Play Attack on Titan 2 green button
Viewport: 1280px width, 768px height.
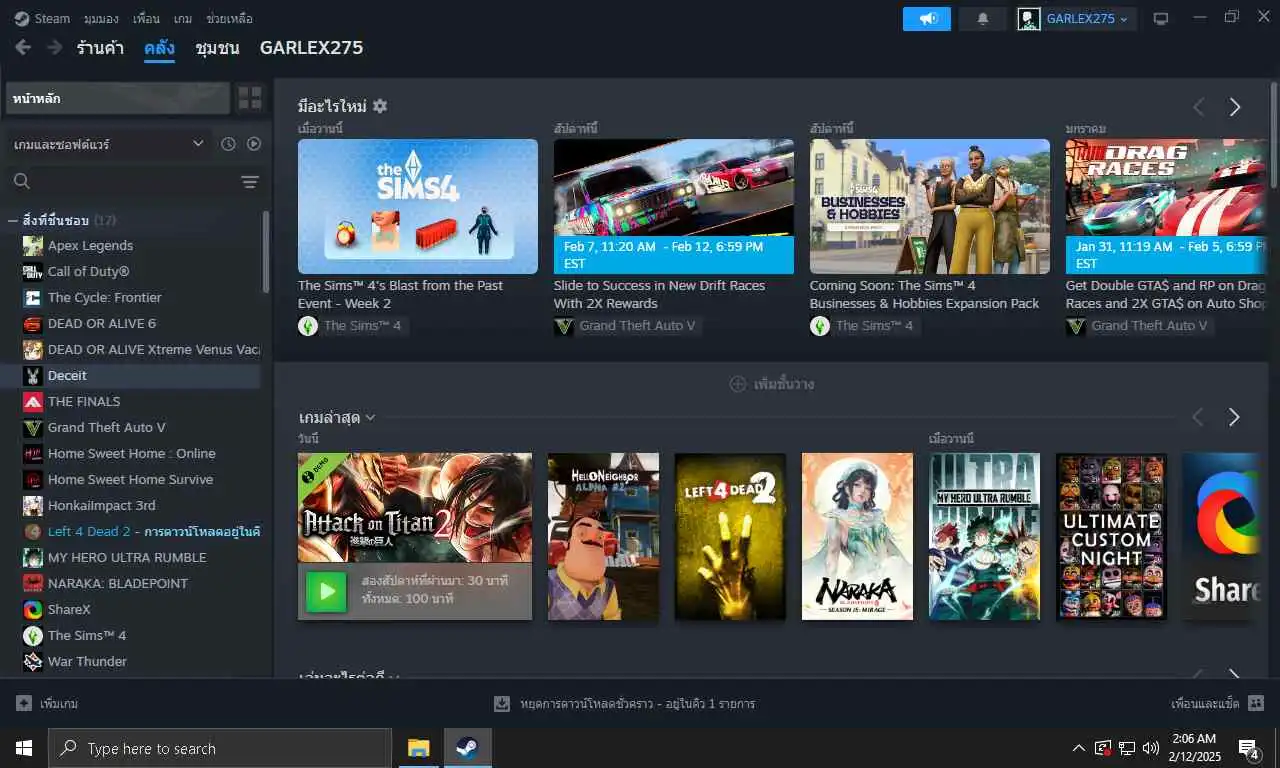pos(326,591)
